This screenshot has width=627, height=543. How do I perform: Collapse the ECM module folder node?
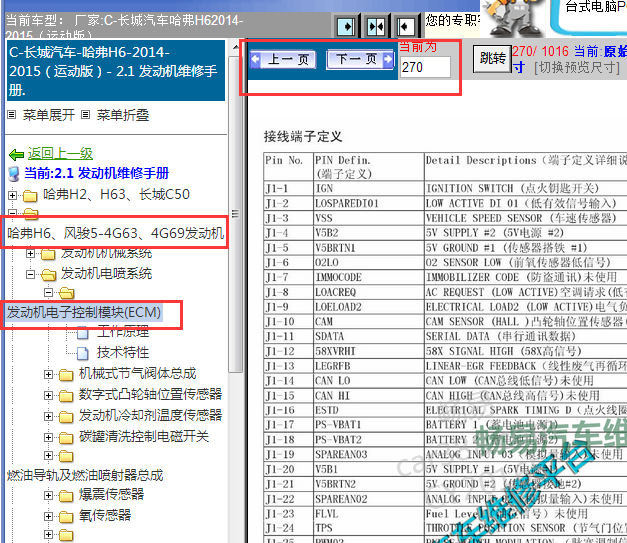coord(48,293)
